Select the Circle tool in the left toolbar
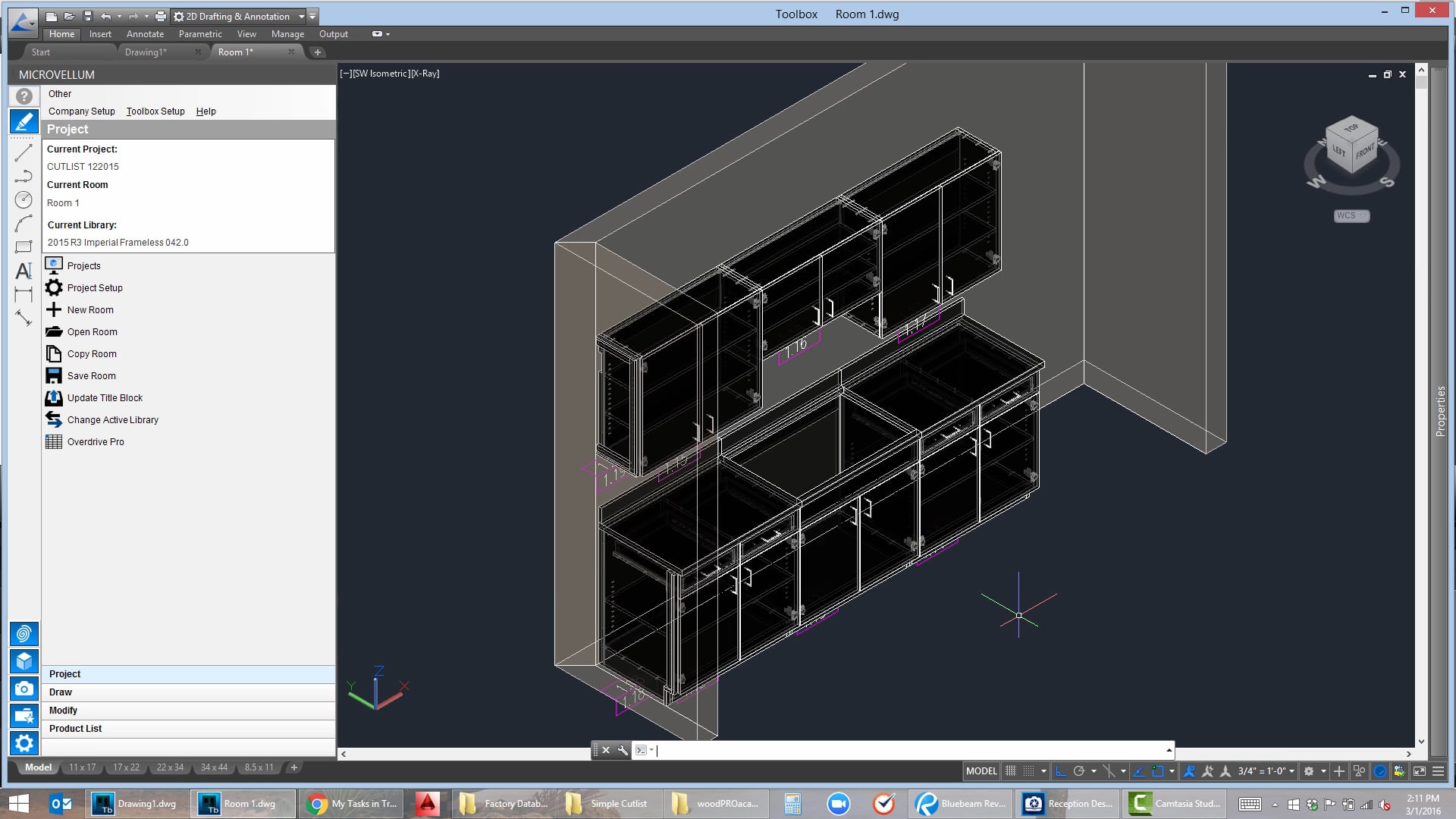 (24, 199)
